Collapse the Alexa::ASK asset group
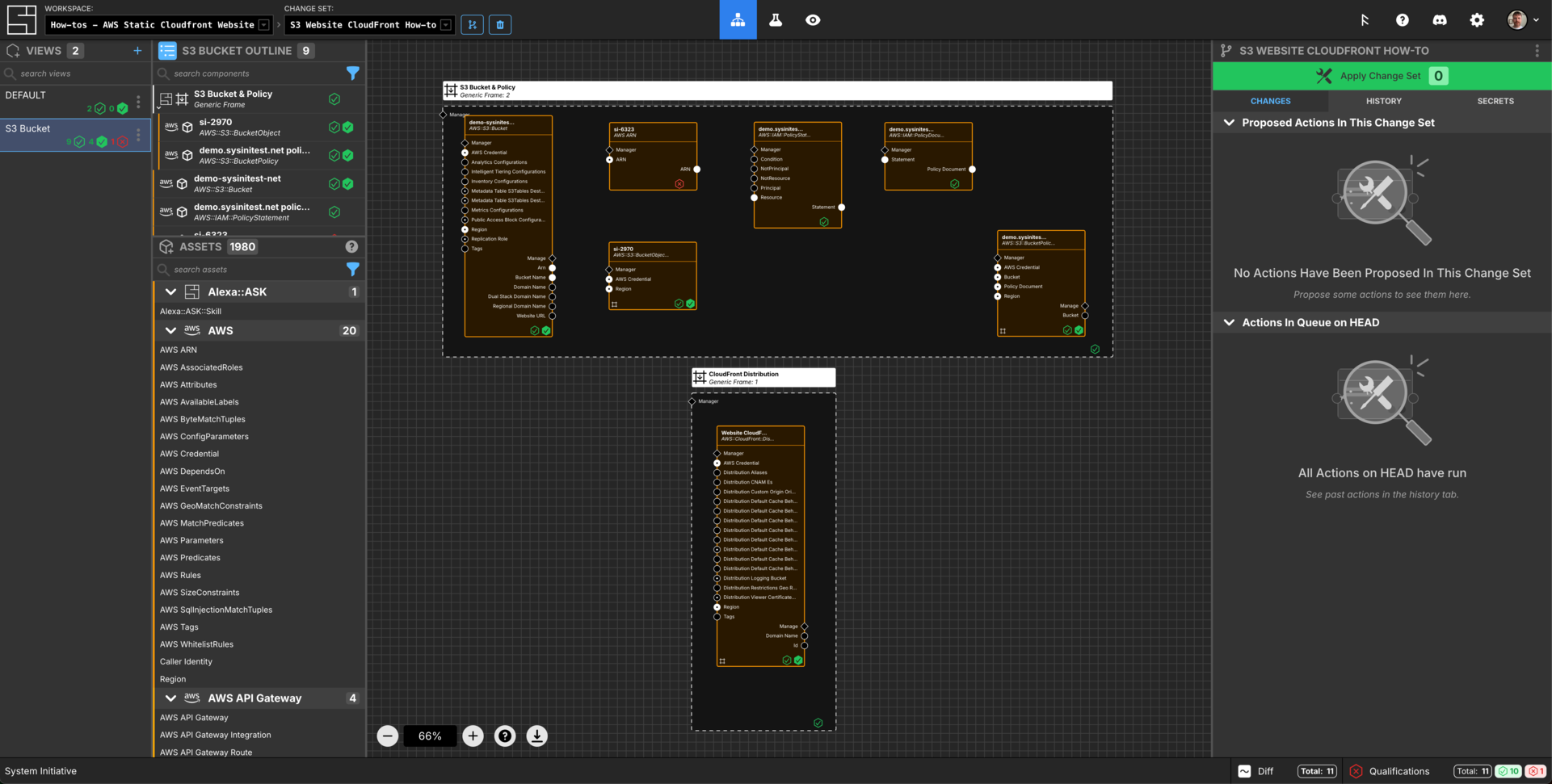 coord(170,291)
